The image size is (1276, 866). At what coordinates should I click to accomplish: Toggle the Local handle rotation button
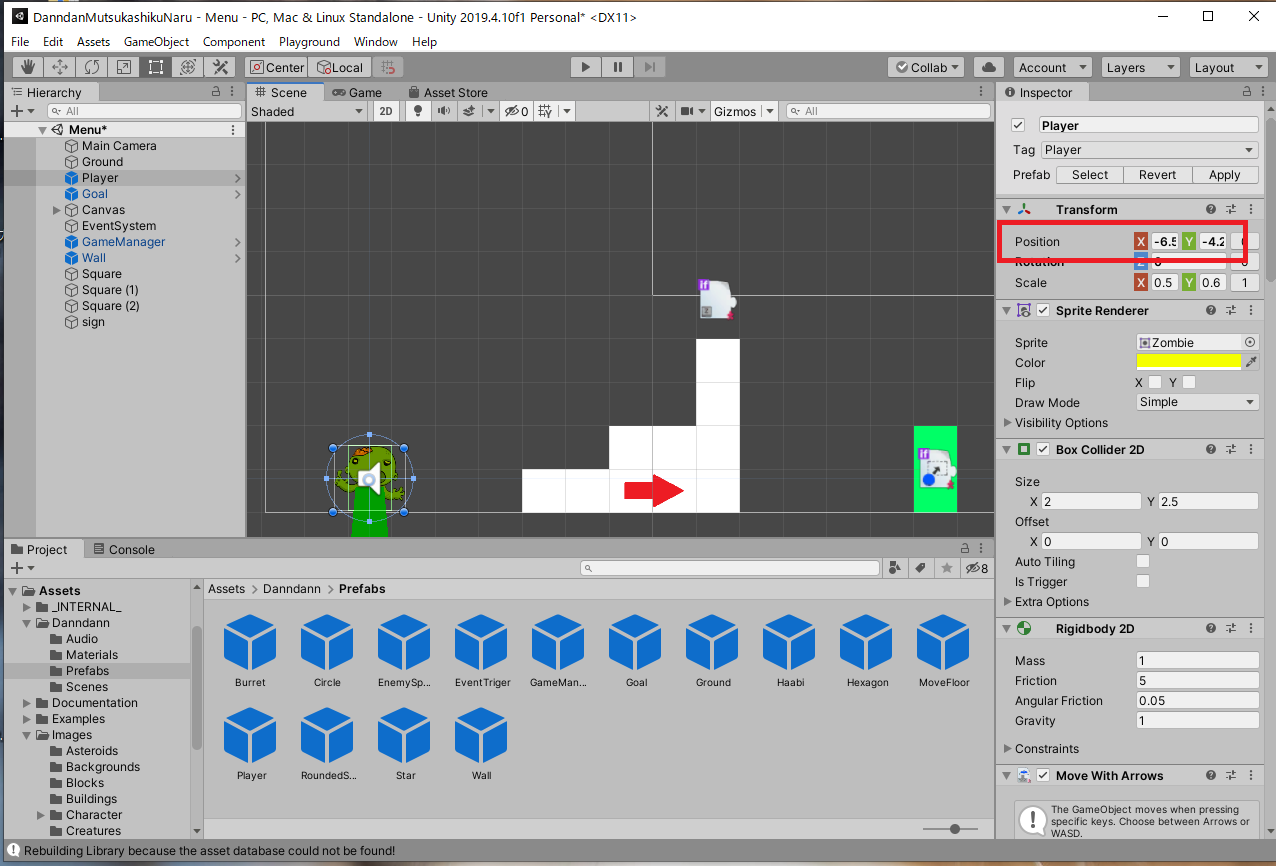click(339, 67)
